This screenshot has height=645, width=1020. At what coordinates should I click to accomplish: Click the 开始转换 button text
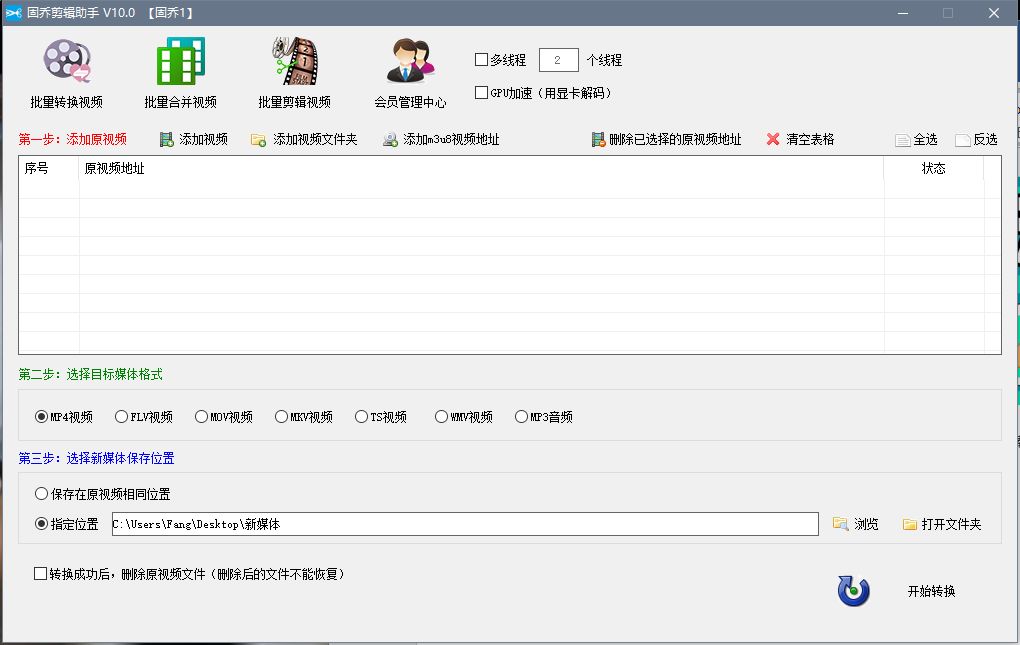(932, 591)
